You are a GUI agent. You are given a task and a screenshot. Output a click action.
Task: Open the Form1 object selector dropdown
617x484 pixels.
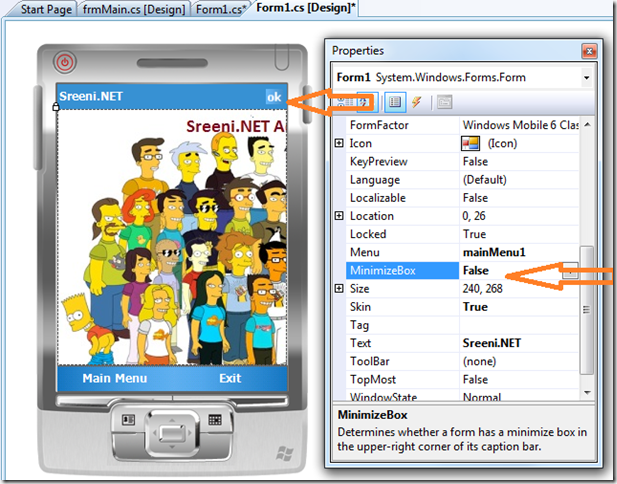(x=586, y=78)
